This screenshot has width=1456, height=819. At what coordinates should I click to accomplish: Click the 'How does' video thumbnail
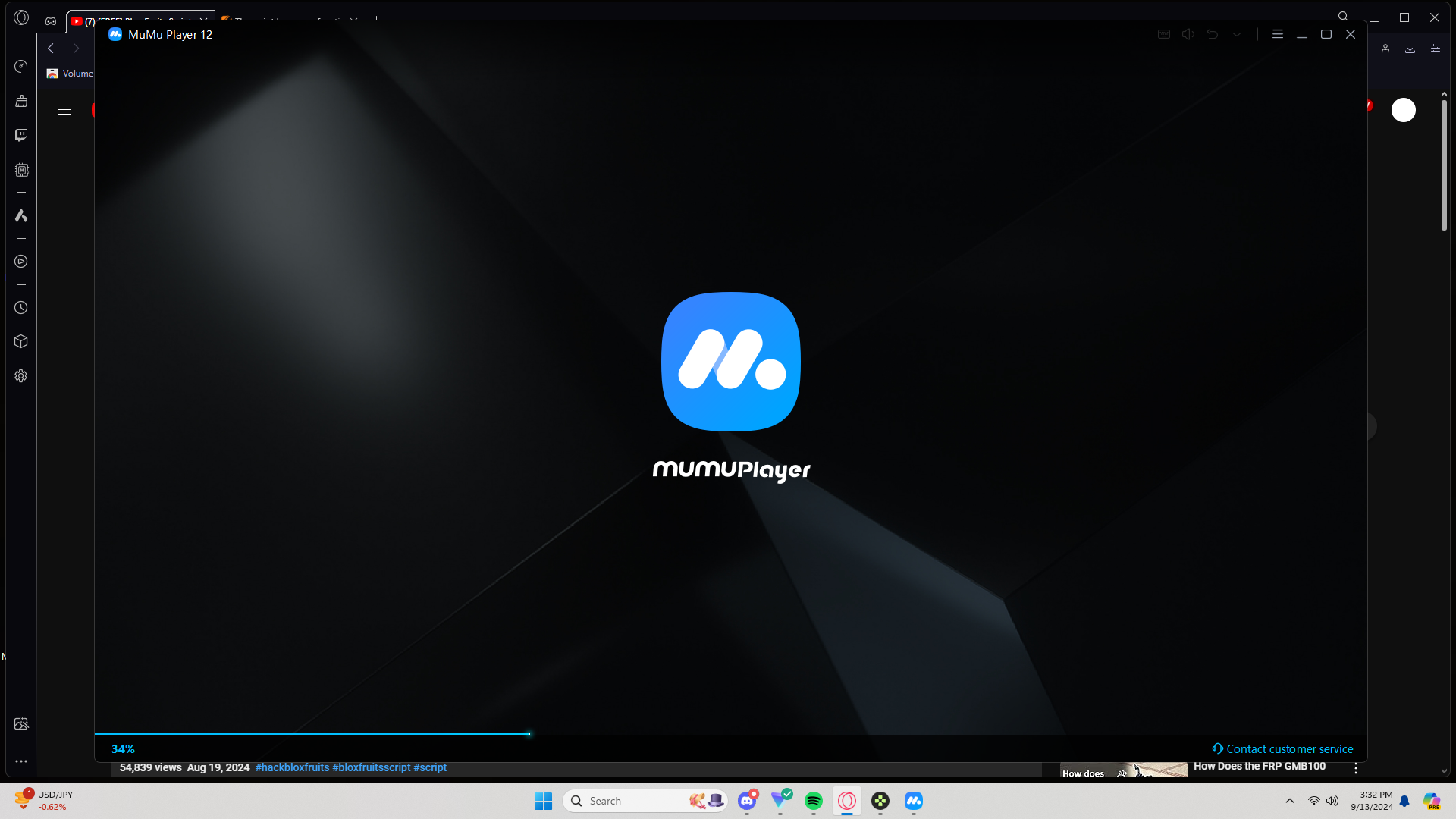tap(1124, 770)
